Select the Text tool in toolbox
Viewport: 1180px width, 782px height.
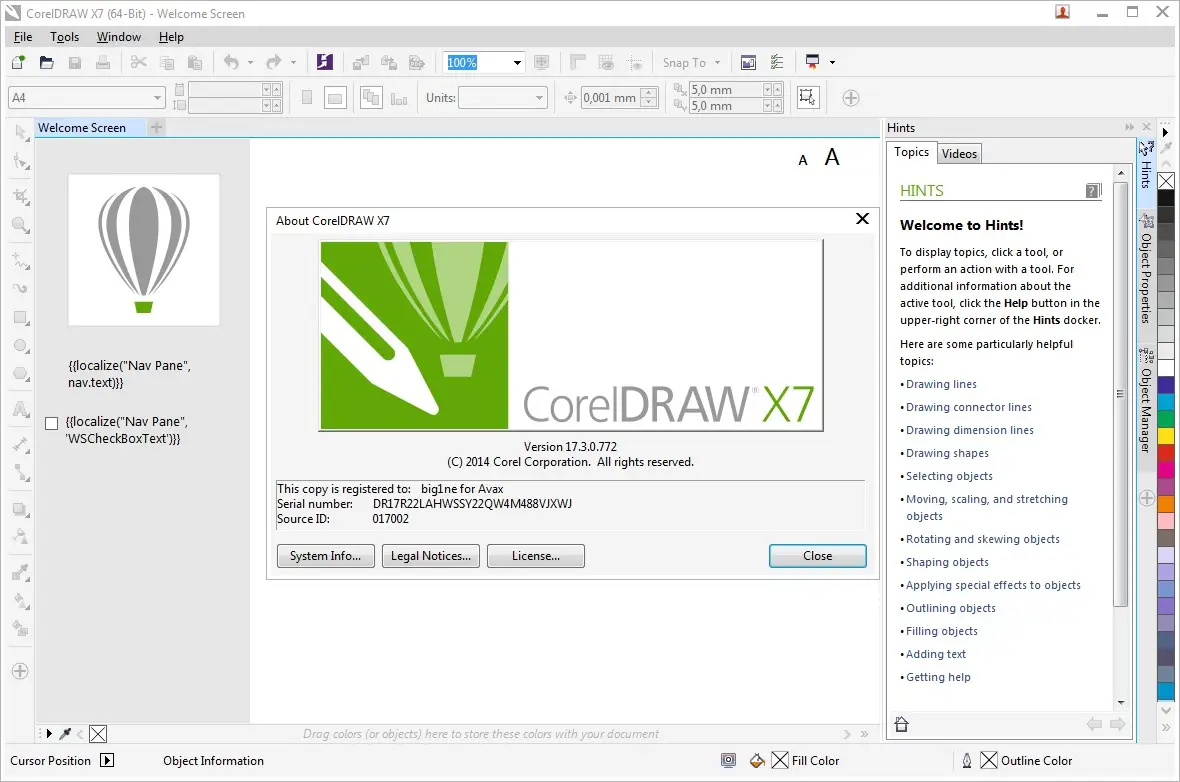[x=21, y=409]
